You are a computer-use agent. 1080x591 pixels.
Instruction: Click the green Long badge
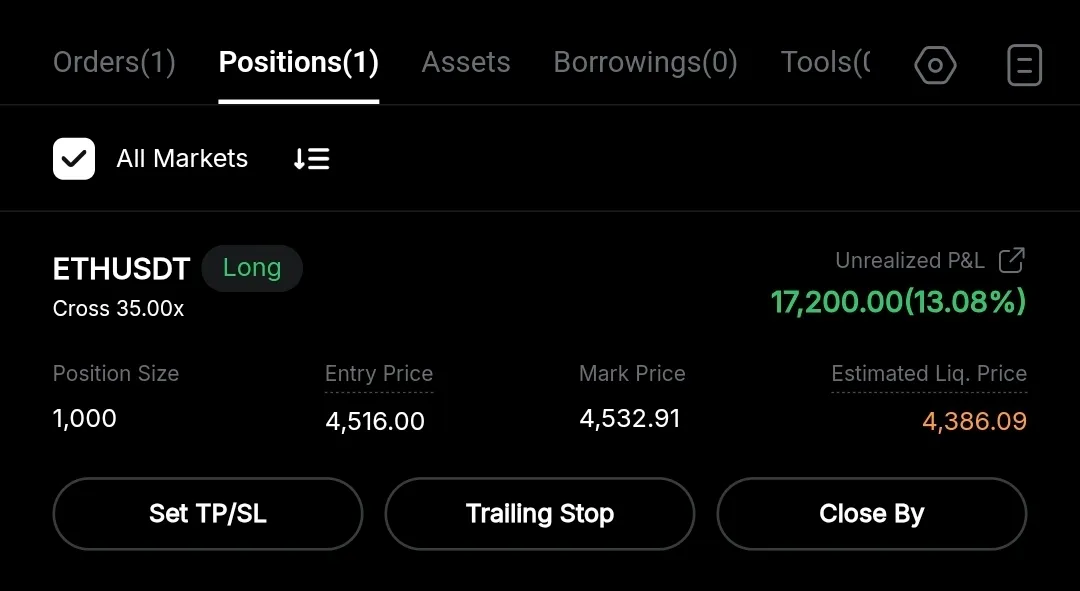[x=252, y=268]
